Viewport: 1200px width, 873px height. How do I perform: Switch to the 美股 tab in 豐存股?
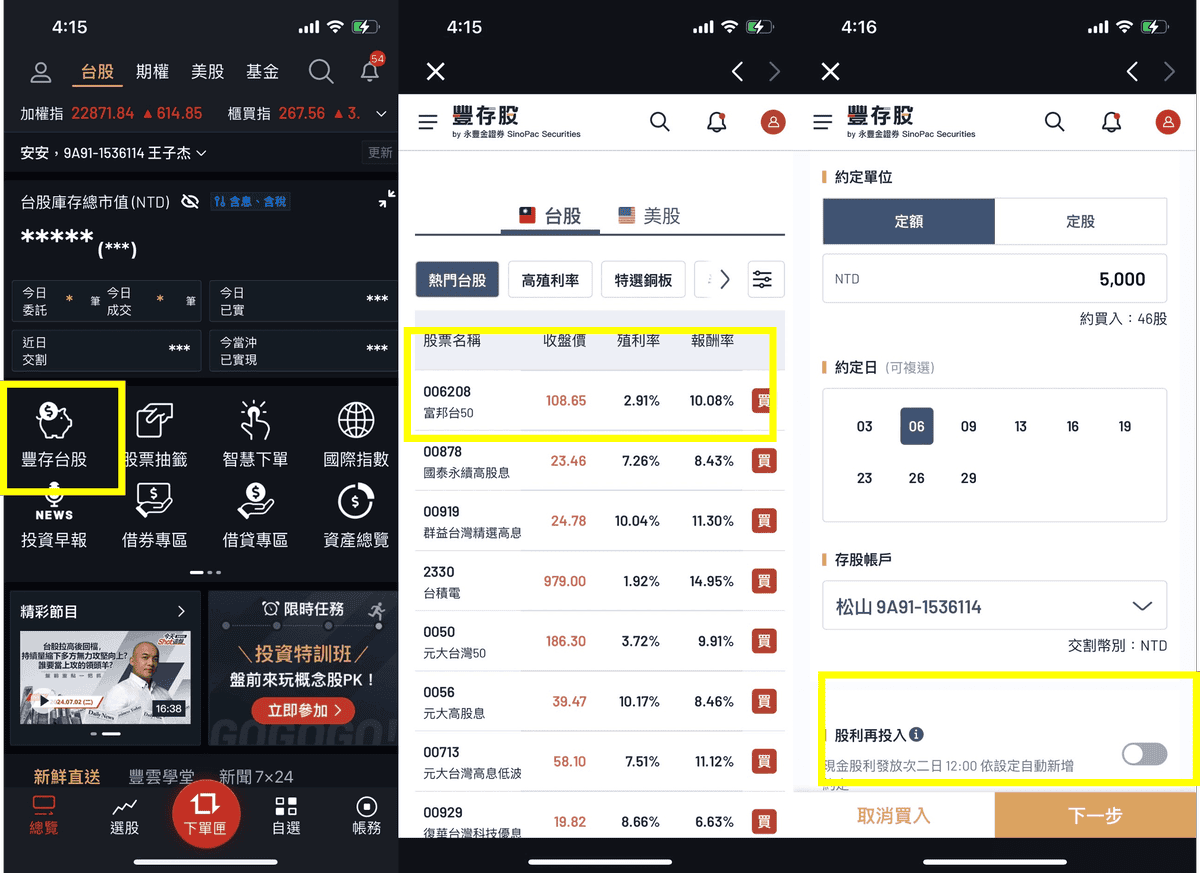click(x=650, y=216)
